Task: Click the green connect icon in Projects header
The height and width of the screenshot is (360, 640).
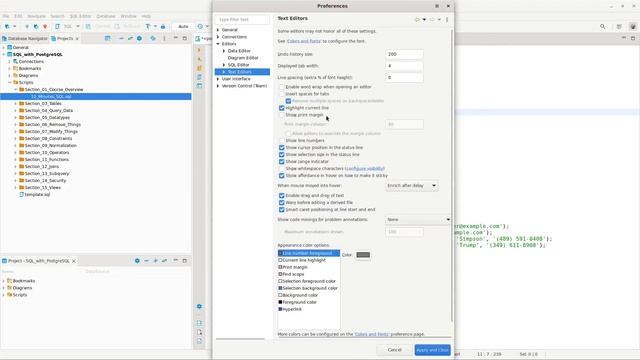Action: click(130, 38)
